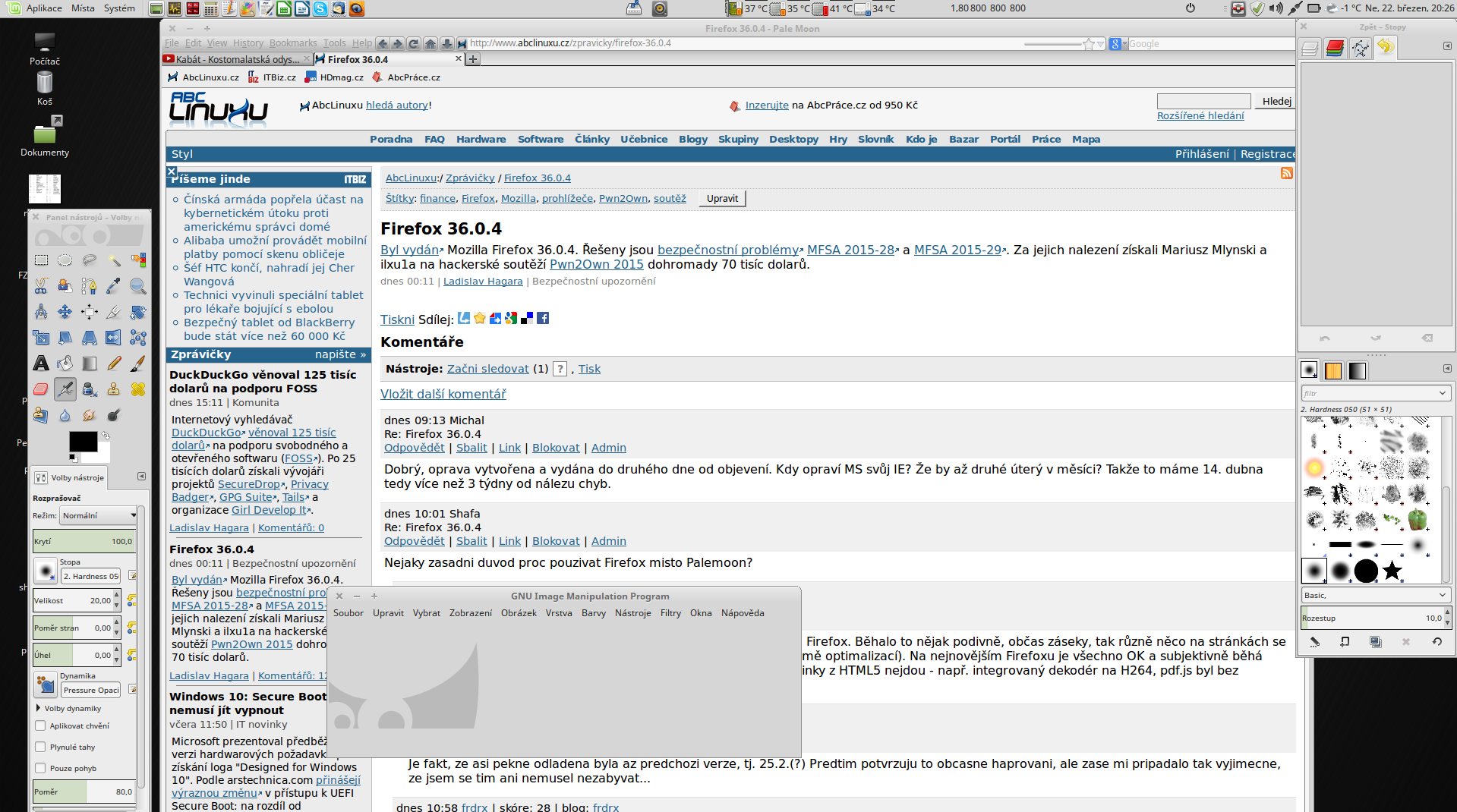Open the Vrstva menu in GIMP
Viewport: 1457px width, 812px height.
(559, 613)
